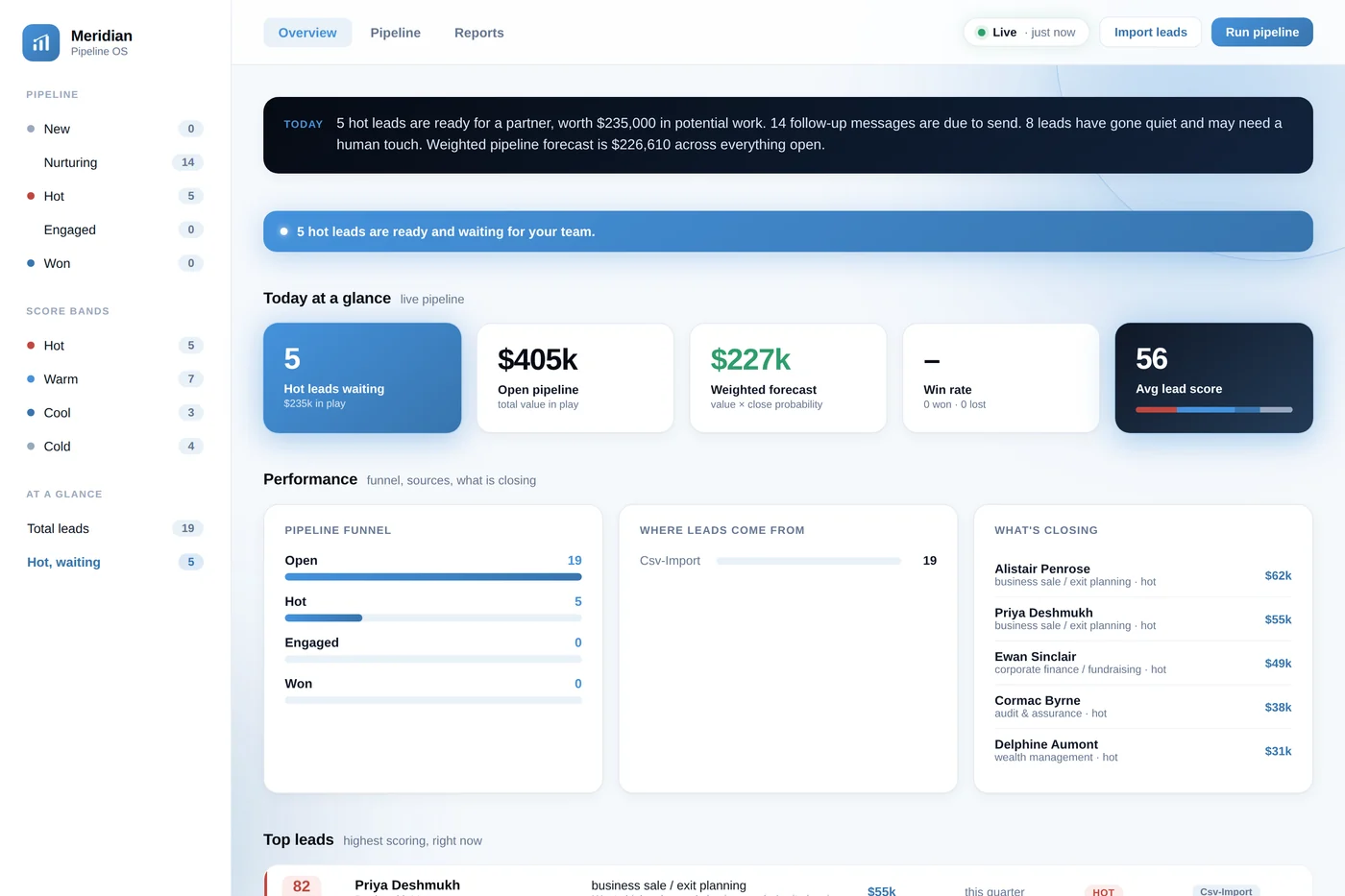The image size is (1345, 896).
Task: Filter by Cold score band
Action: 115,447
